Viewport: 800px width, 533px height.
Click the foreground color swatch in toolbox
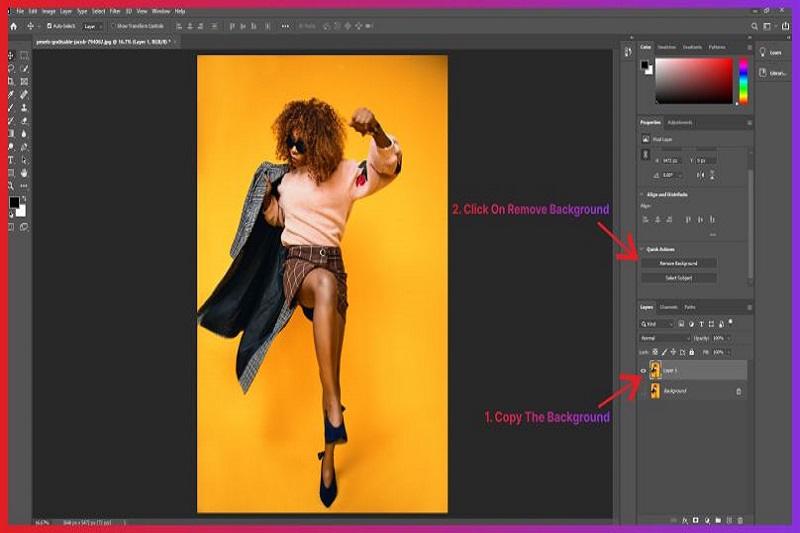(x=14, y=202)
